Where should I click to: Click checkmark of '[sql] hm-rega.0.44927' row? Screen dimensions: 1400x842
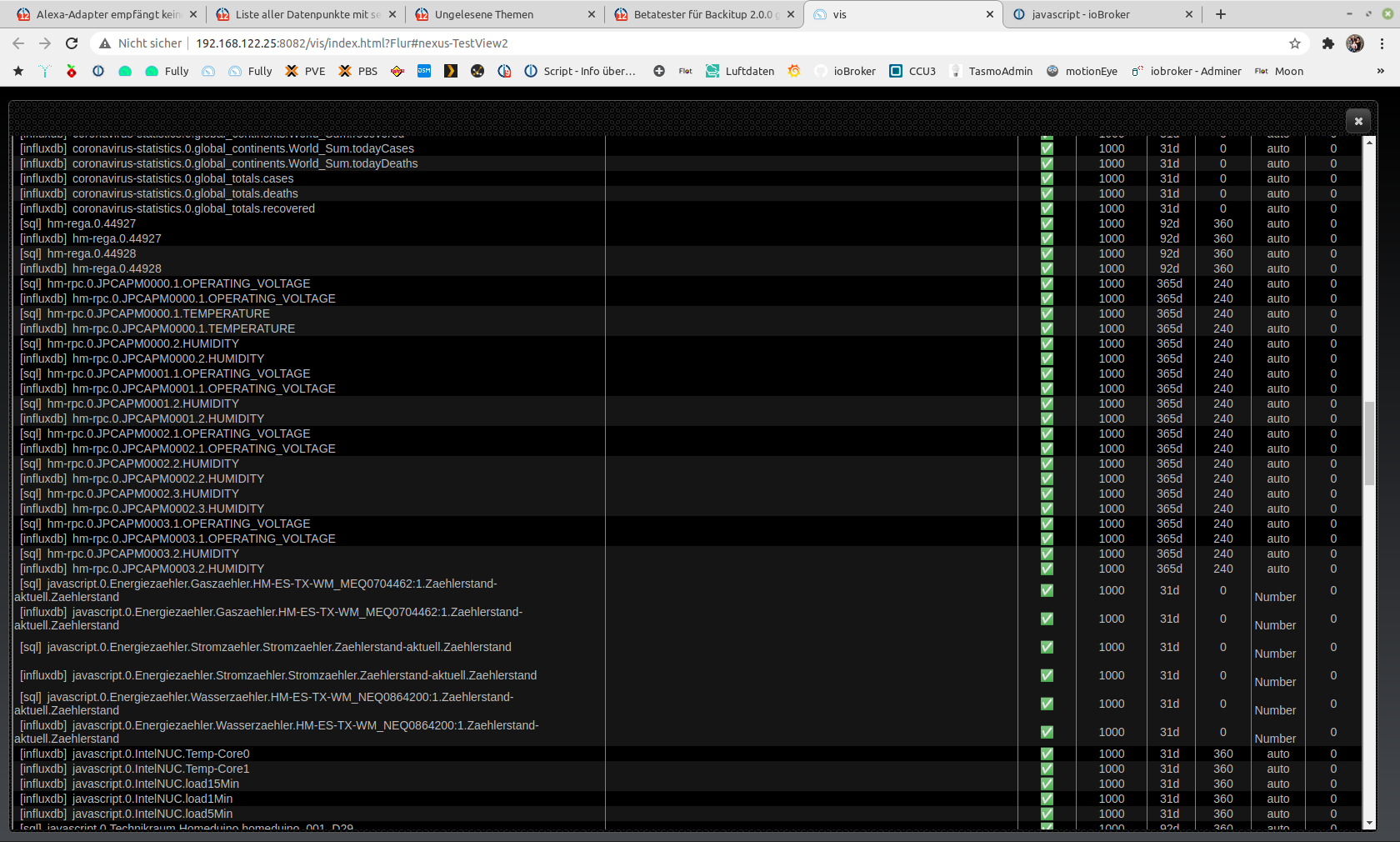click(x=1047, y=223)
